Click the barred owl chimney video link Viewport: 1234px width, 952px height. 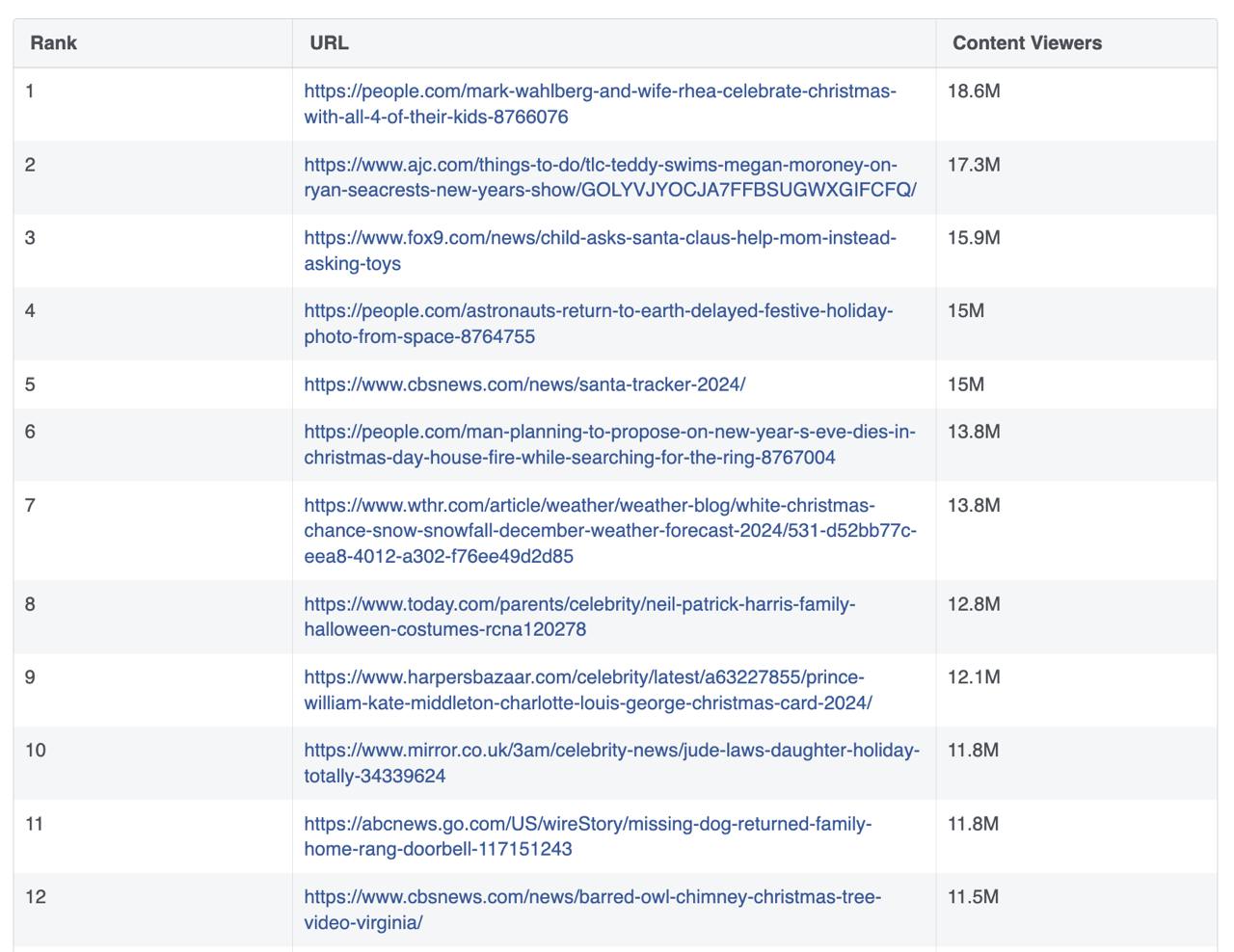point(592,897)
